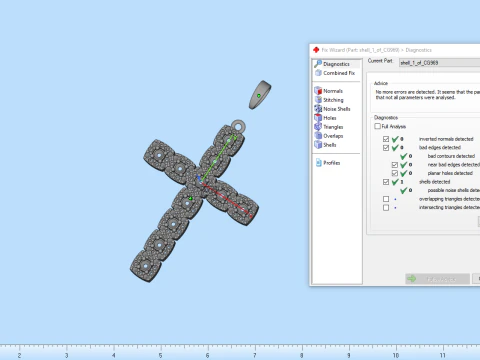Viewport: 480px width, 360px height.
Task: Click green check beside bad contours count
Action: (x=404, y=156)
